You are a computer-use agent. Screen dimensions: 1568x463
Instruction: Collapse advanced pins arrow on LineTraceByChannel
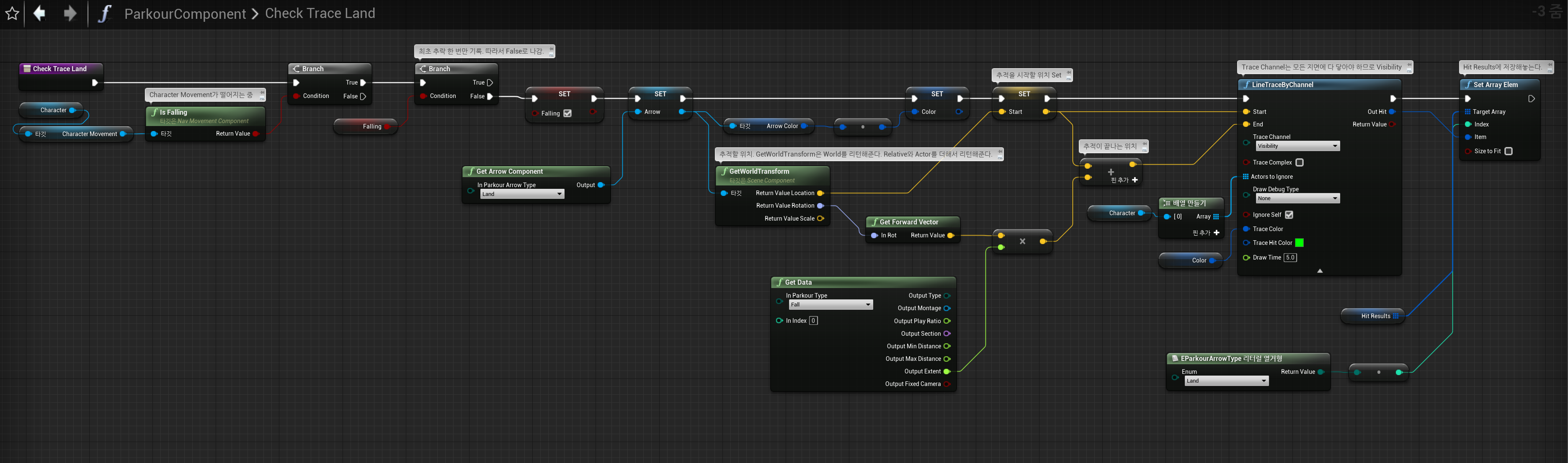pos(1320,271)
